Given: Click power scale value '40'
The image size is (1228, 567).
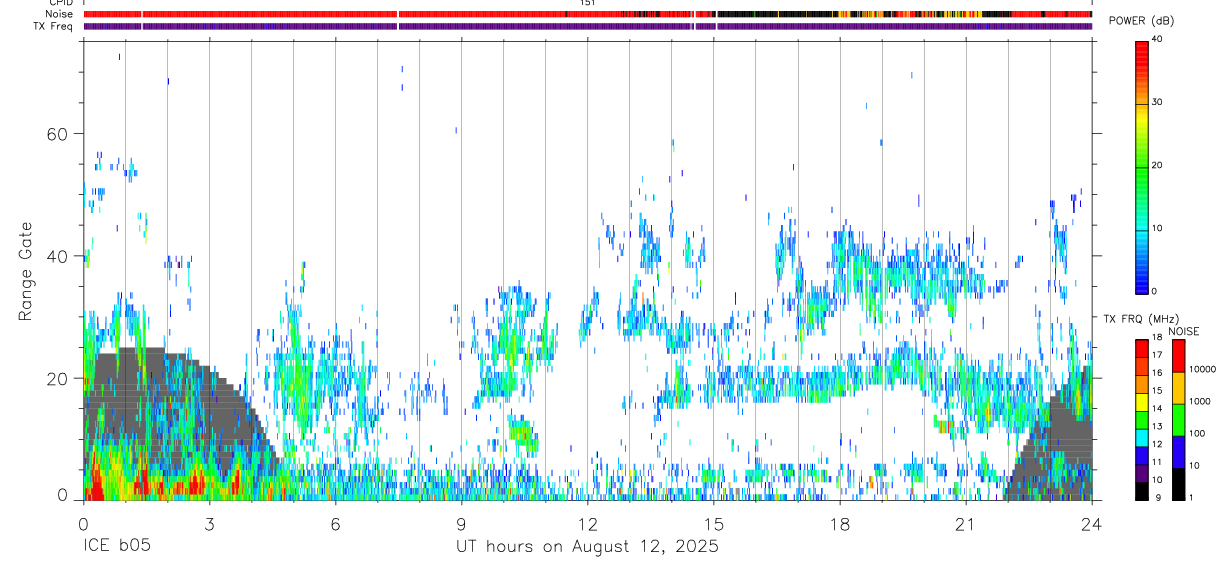Looking at the screenshot, I should (1158, 40).
